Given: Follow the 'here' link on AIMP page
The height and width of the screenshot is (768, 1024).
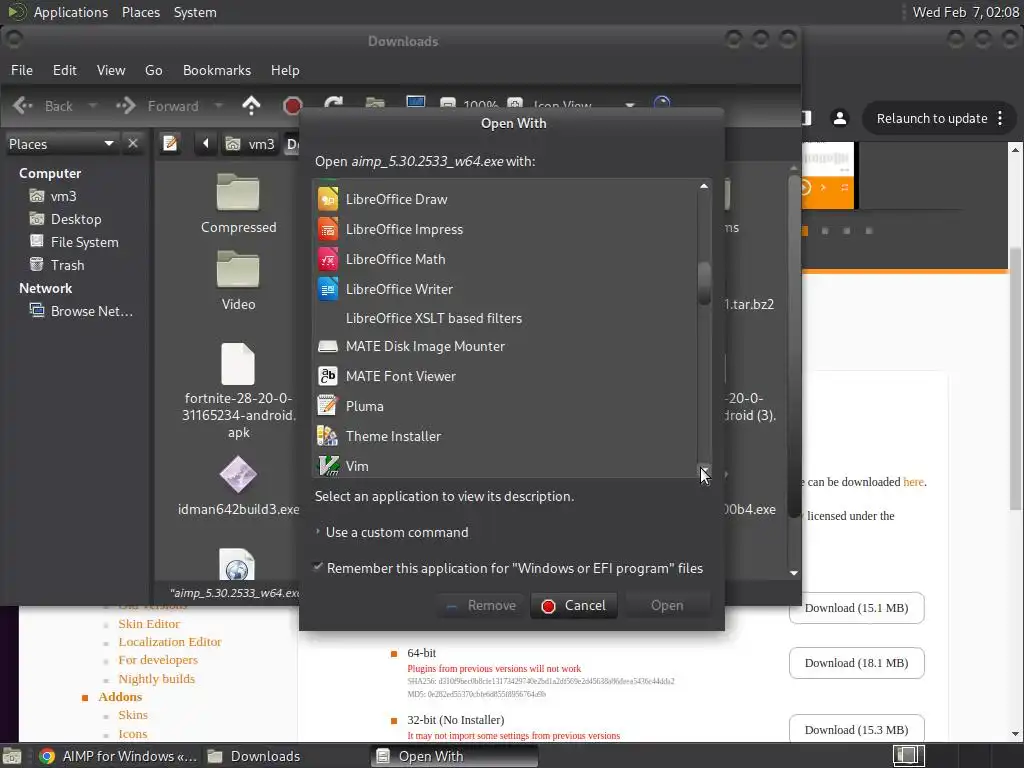Looking at the screenshot, I should tap(913, 482).
